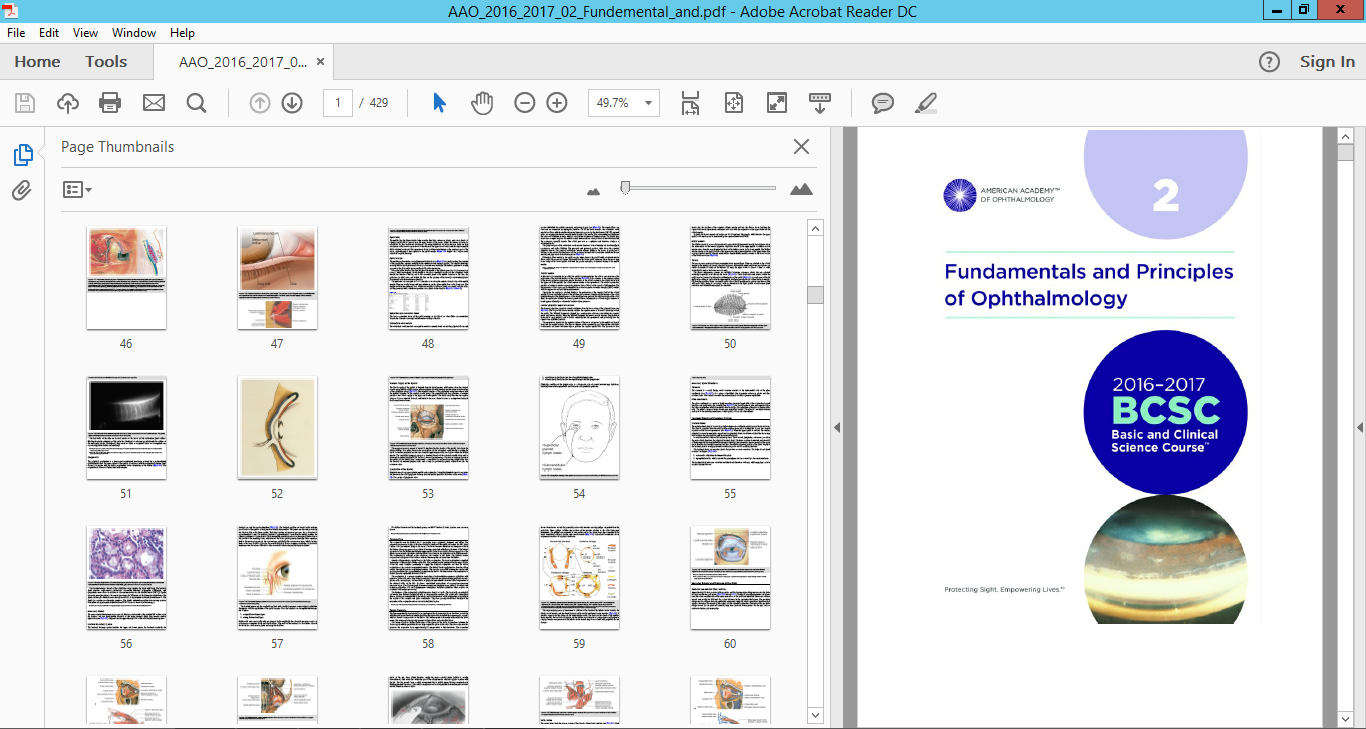Switch to the Home tab

pyautogui.click(x=37, y=62)
